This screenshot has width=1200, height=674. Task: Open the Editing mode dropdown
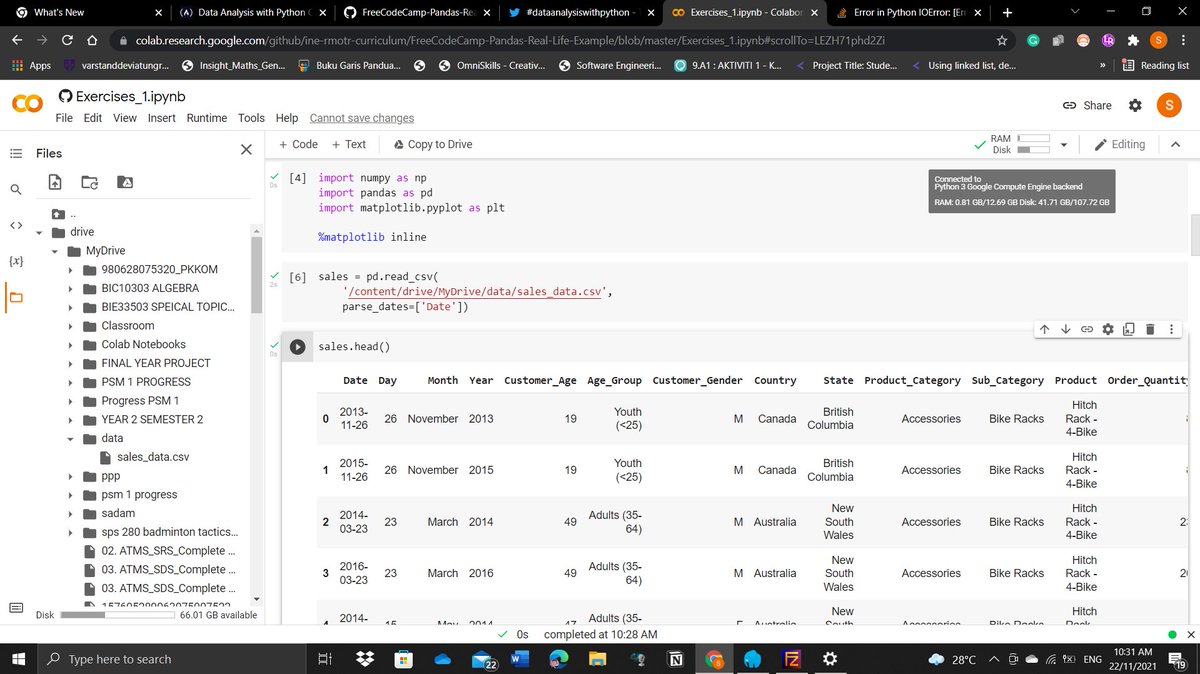[x=1120, y=145]
